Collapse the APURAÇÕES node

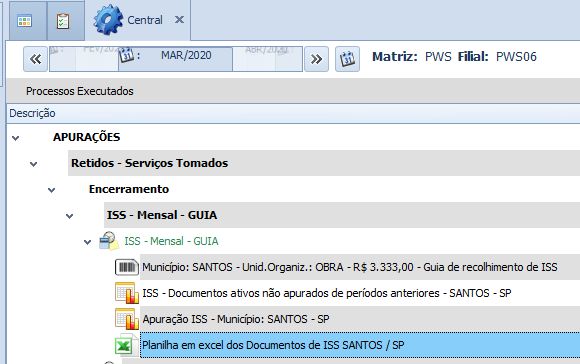(16, 138)
